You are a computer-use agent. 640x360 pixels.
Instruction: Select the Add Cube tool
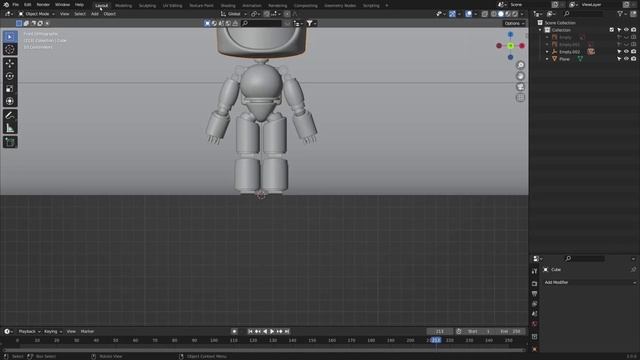pos(10,142)
